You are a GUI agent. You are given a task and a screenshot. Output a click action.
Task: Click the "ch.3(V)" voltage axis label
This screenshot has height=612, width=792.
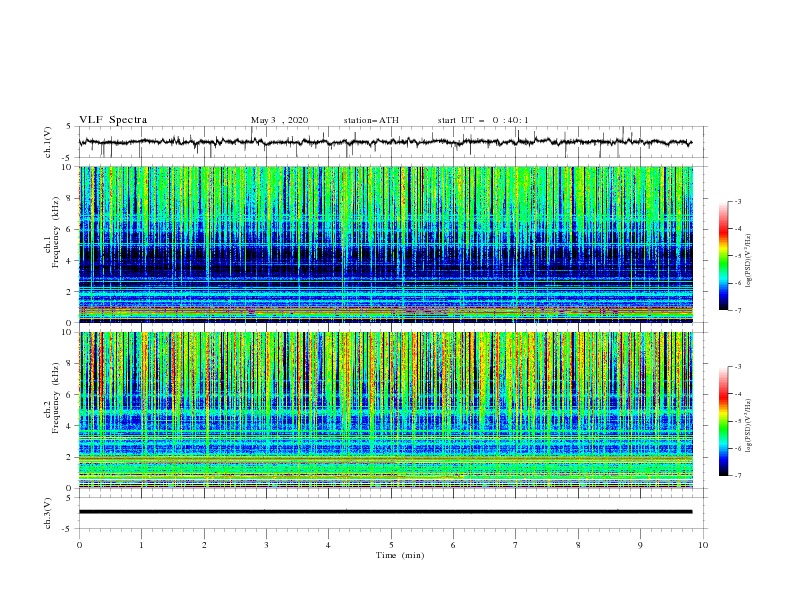tap(48, 513)
